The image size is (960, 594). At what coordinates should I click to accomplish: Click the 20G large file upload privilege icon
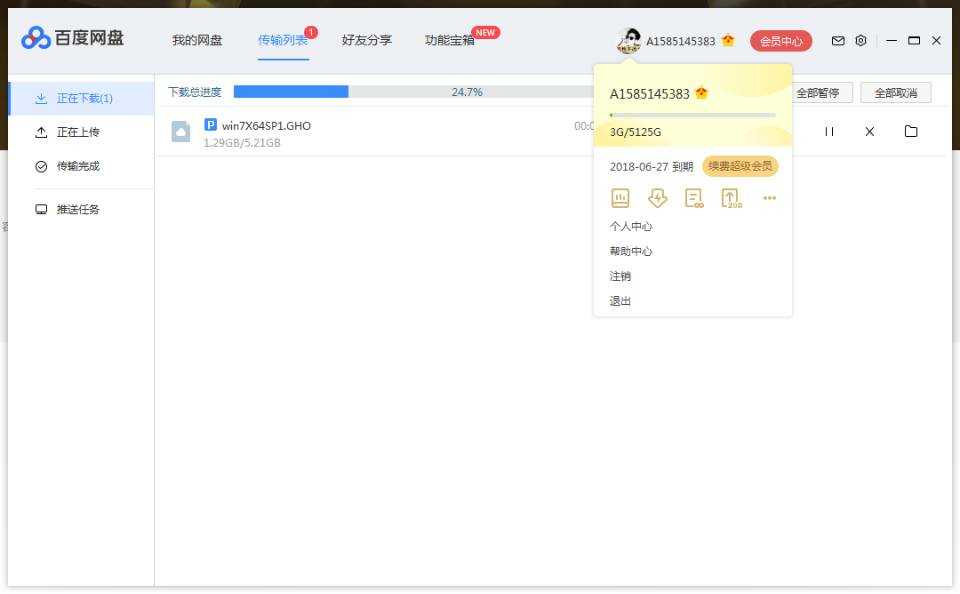(731, 198)
